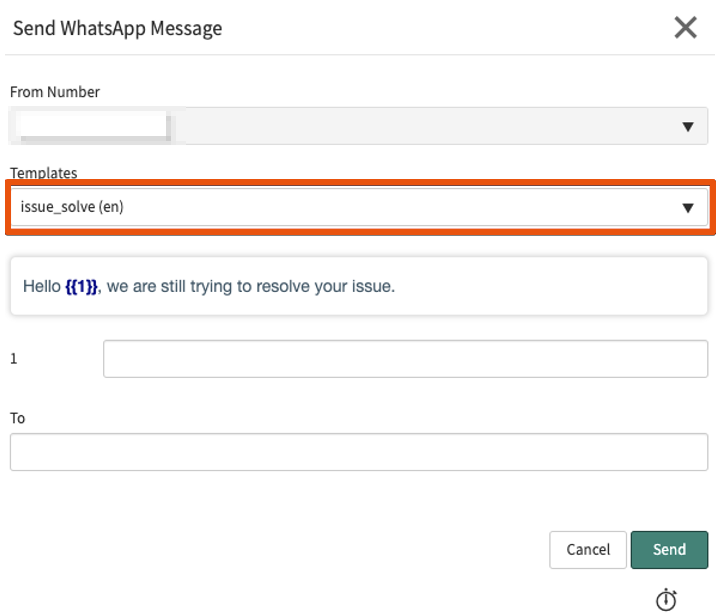Click the stopwatch timer icon
The width and height of the screenshot is (721, 615).
pos(666,599)
